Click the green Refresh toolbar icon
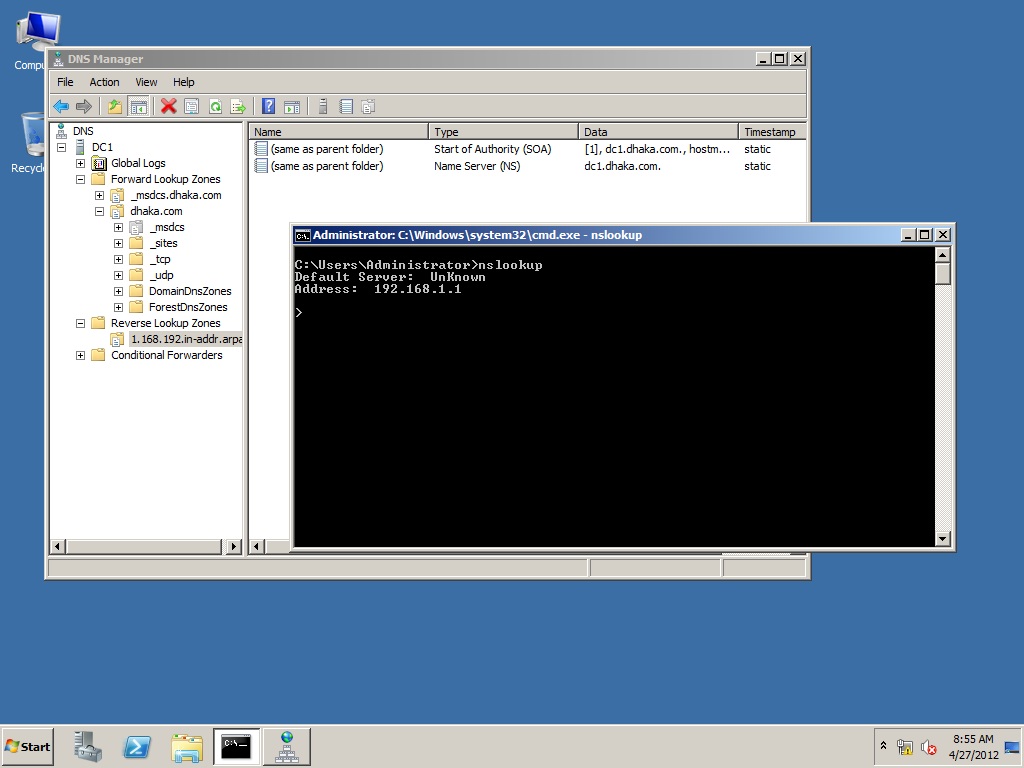 (215, 106)
